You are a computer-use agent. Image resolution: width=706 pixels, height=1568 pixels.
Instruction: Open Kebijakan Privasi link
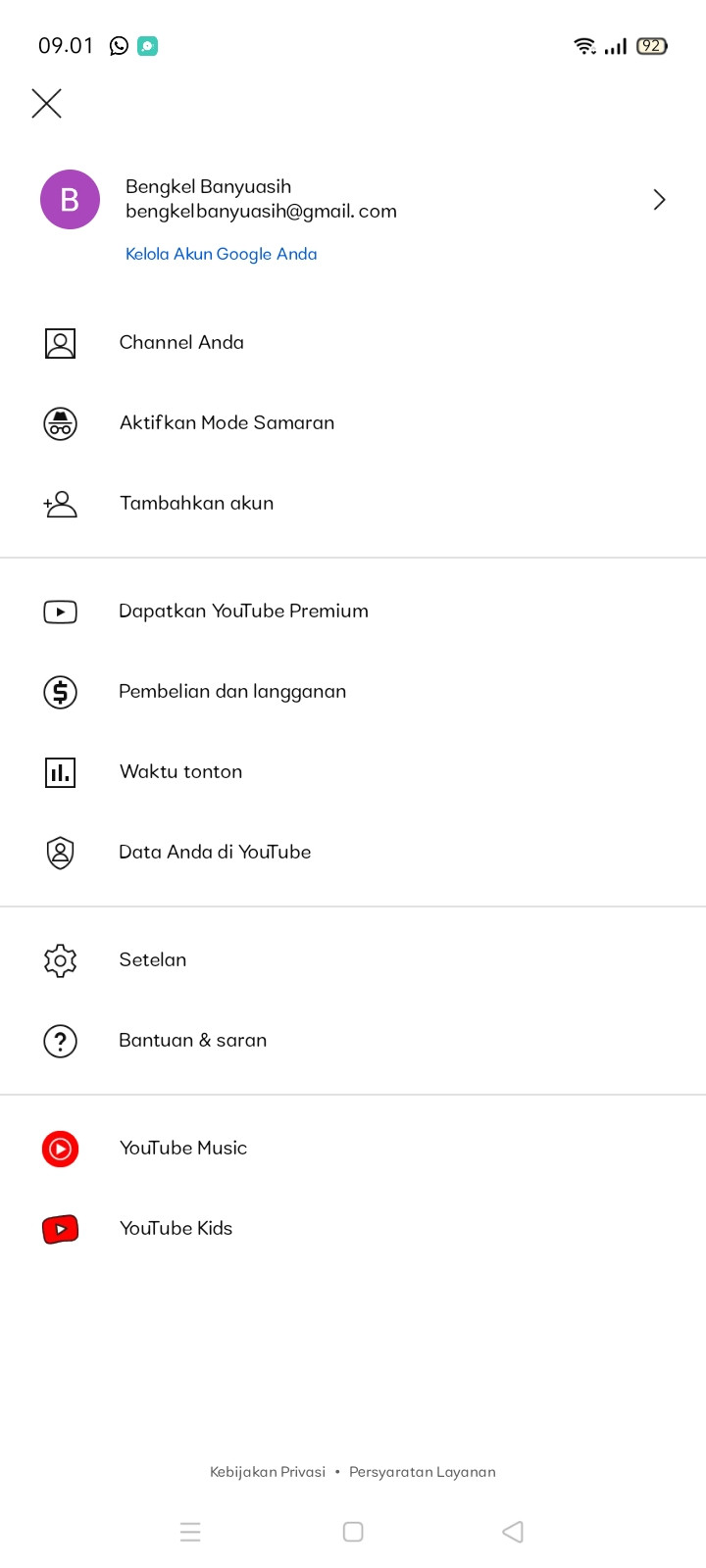pyautogui.click(x=268, y=1472)
